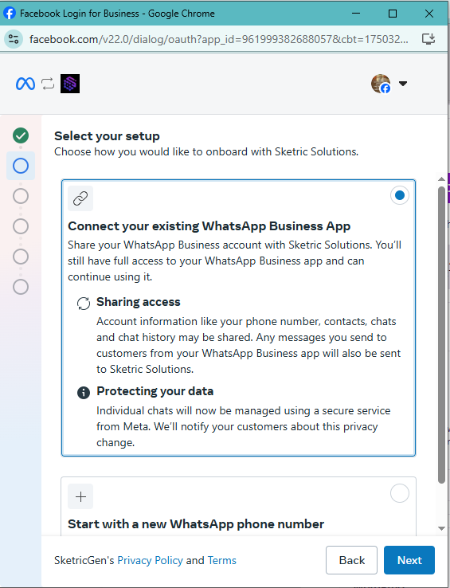Click the install app icon in the address bar
This screenshot has height=588, width=450.
[428, 39]
